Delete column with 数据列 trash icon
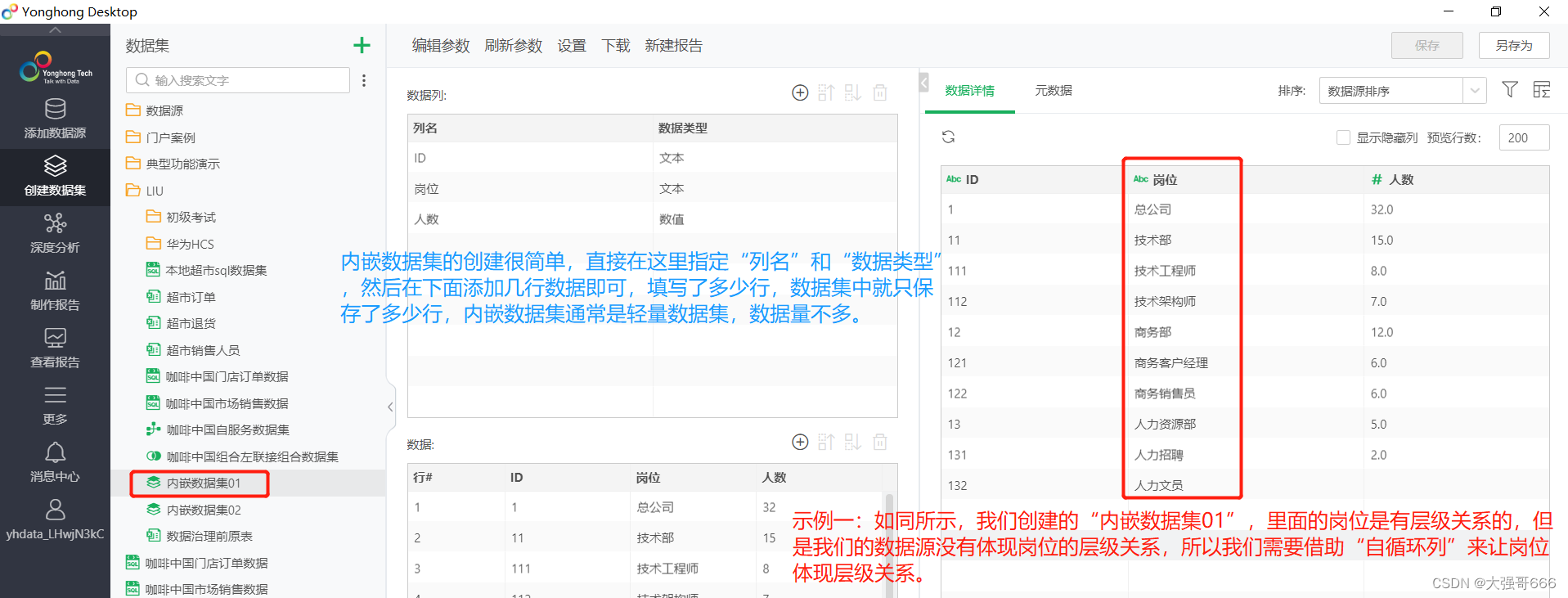This screenshot has width=1568, height=598. 880,92
